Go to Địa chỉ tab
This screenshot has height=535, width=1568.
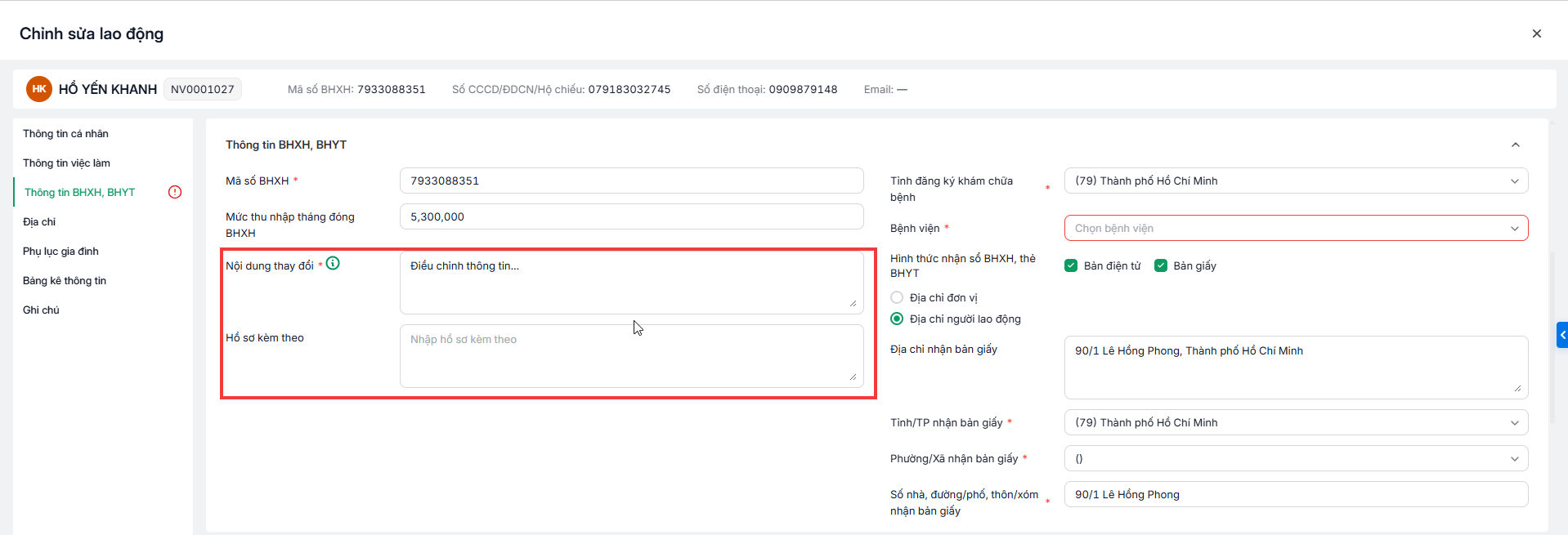(x=39, y=221)
